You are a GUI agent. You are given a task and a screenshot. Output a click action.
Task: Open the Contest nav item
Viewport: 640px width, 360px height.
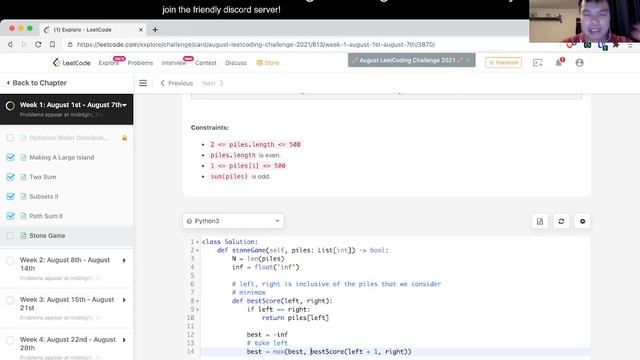click(x=206, y=63)
